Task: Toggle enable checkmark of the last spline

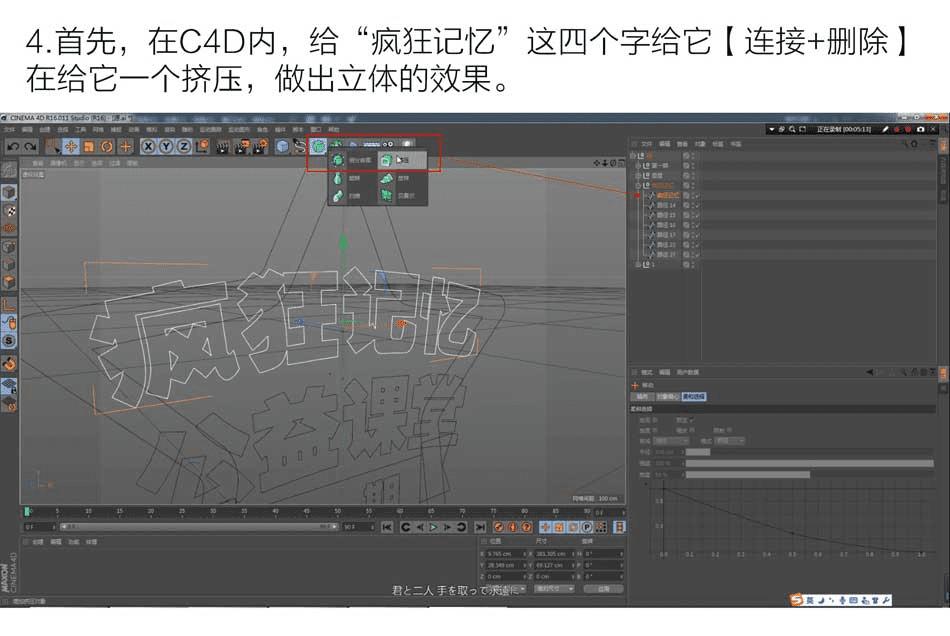Action: [698, 254]
